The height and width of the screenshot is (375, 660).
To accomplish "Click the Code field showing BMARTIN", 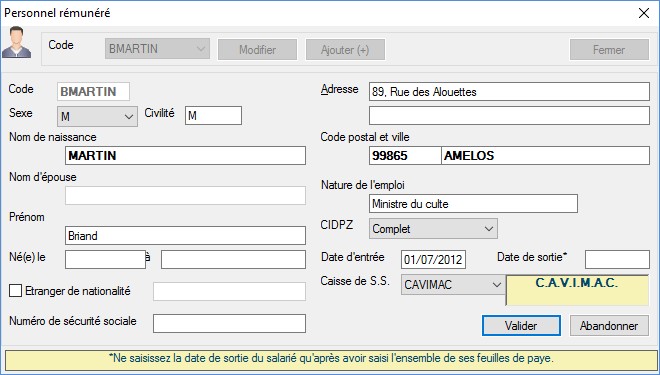I will (93, 91).
